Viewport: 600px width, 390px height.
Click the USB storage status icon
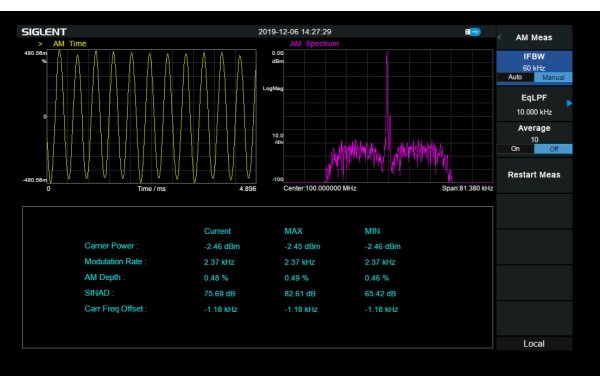point(473,32)
